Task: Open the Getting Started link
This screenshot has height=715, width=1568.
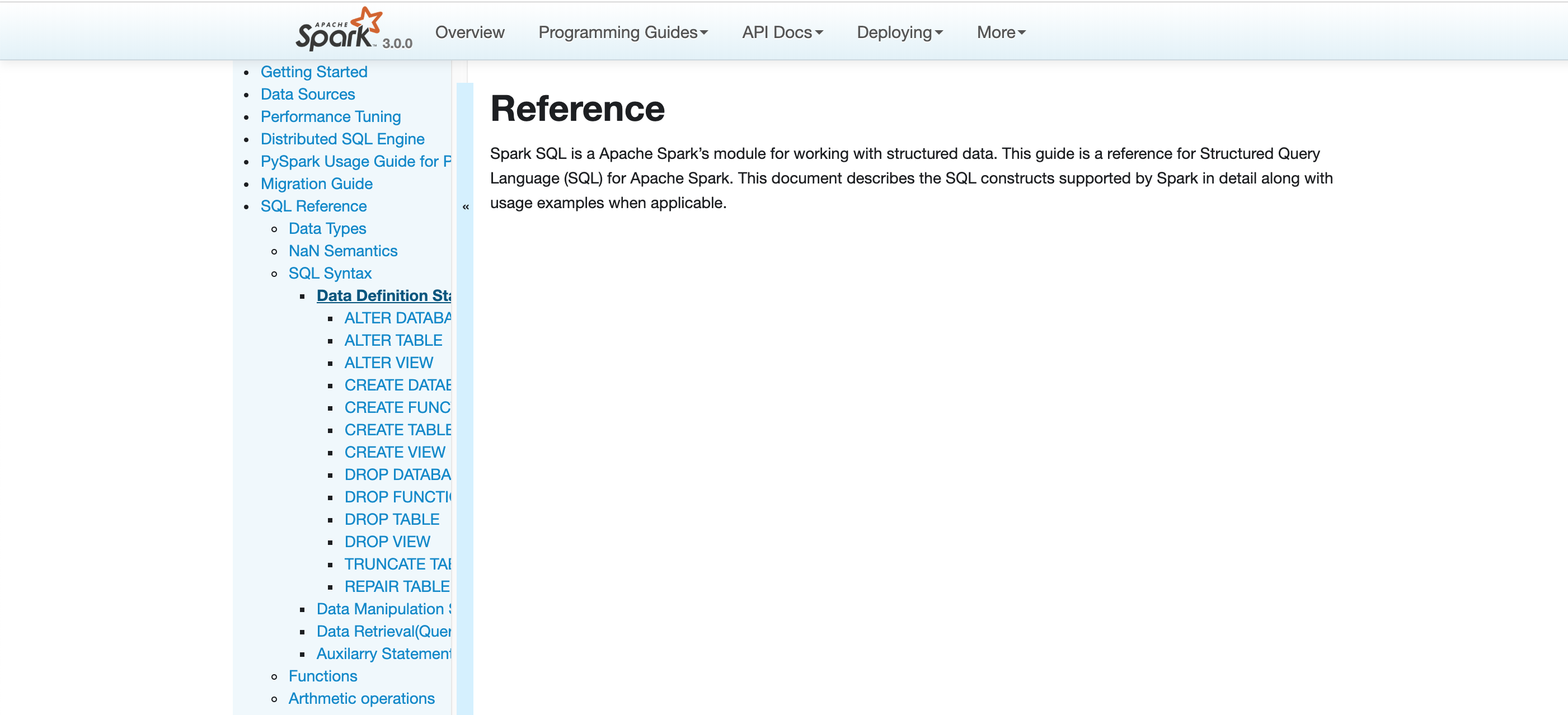Action: pyautogui.click(x=313, y=72)
